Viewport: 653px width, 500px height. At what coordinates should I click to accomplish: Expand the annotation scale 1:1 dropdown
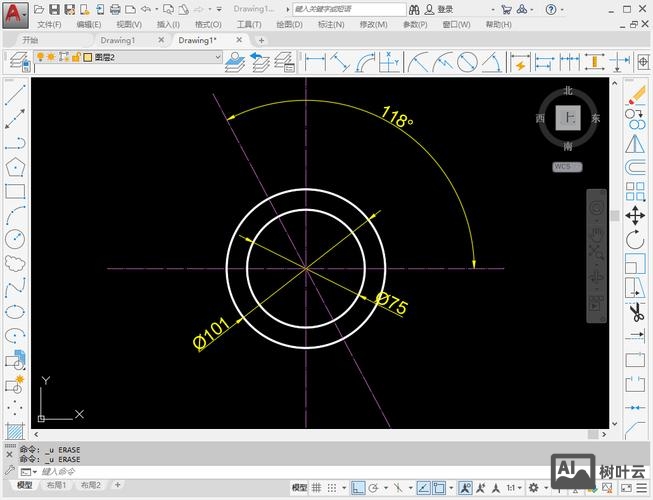click(515, 487)
